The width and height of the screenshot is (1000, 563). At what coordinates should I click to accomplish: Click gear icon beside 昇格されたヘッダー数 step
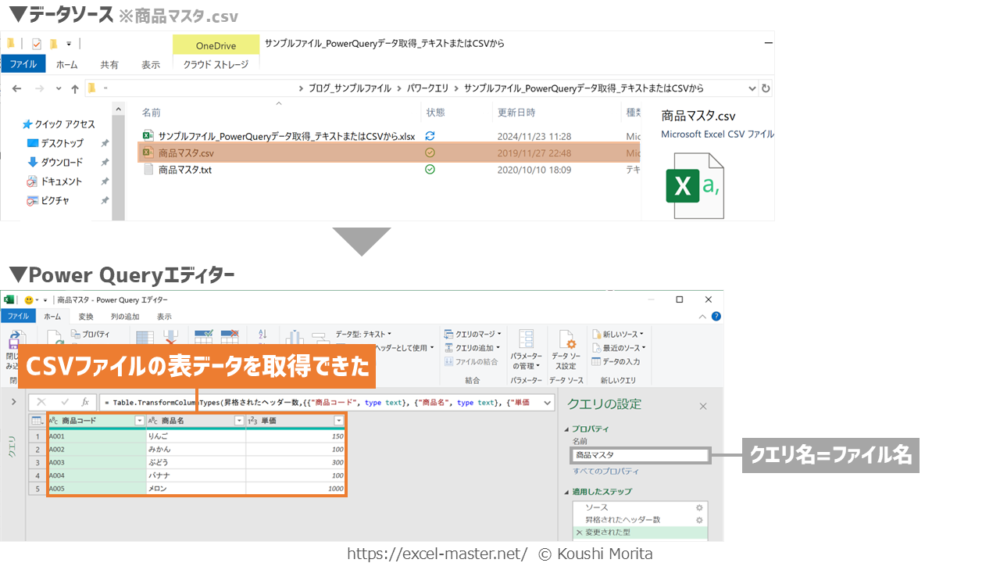click(699, 520)
